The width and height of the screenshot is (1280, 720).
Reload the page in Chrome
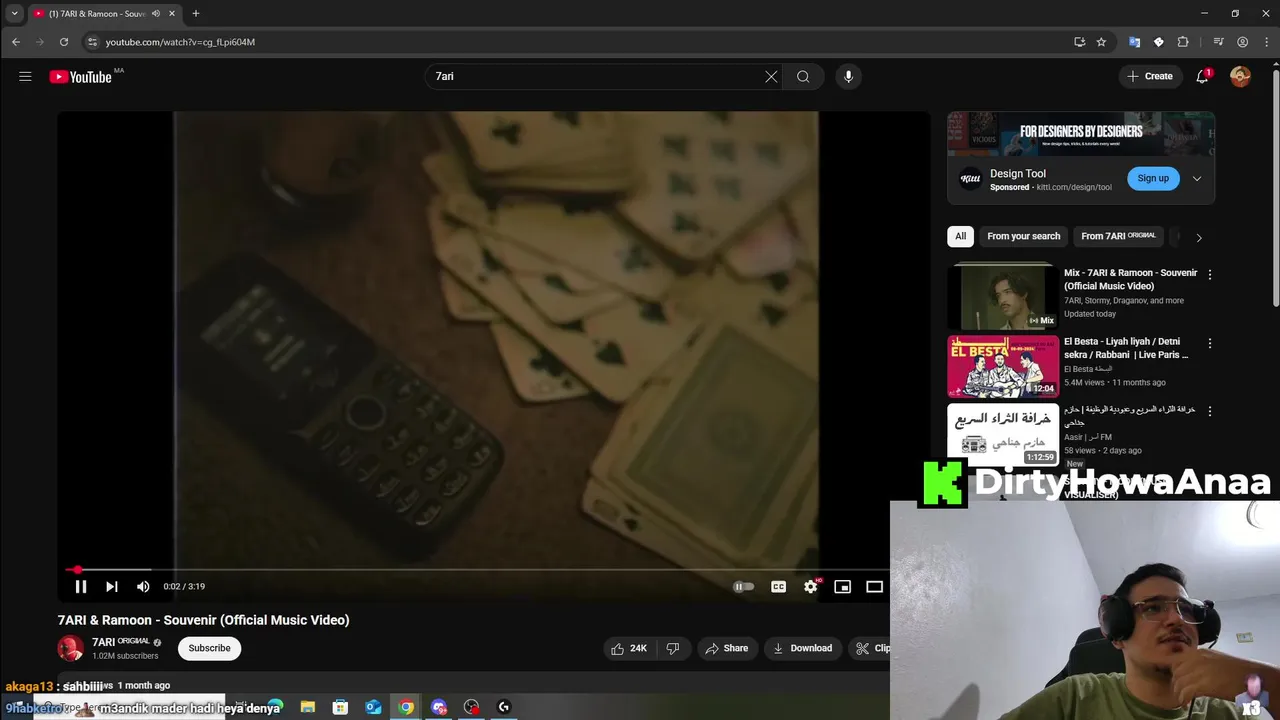[x=64, y=42]
